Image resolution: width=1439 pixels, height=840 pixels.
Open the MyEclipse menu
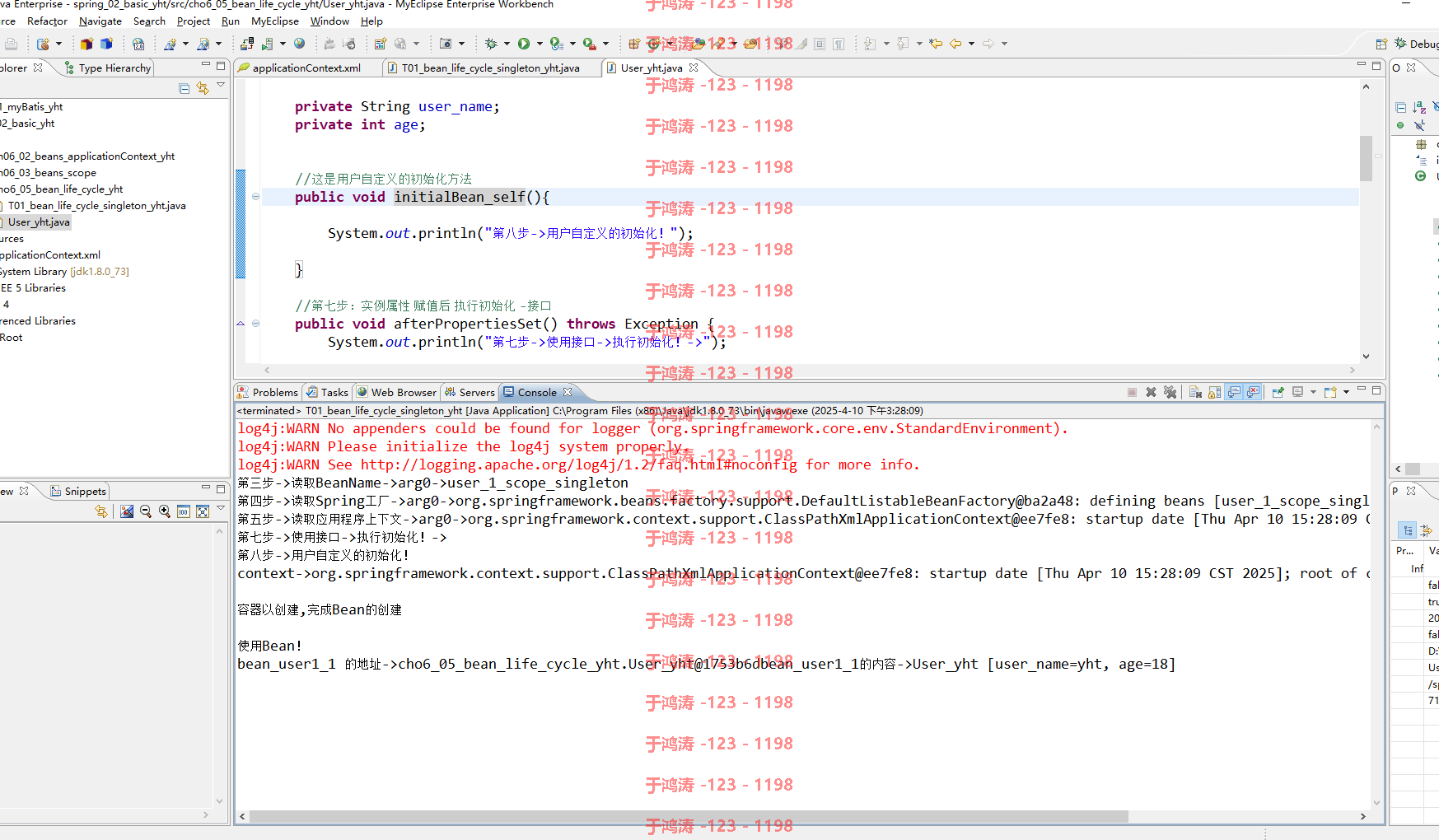coord(275,21)
